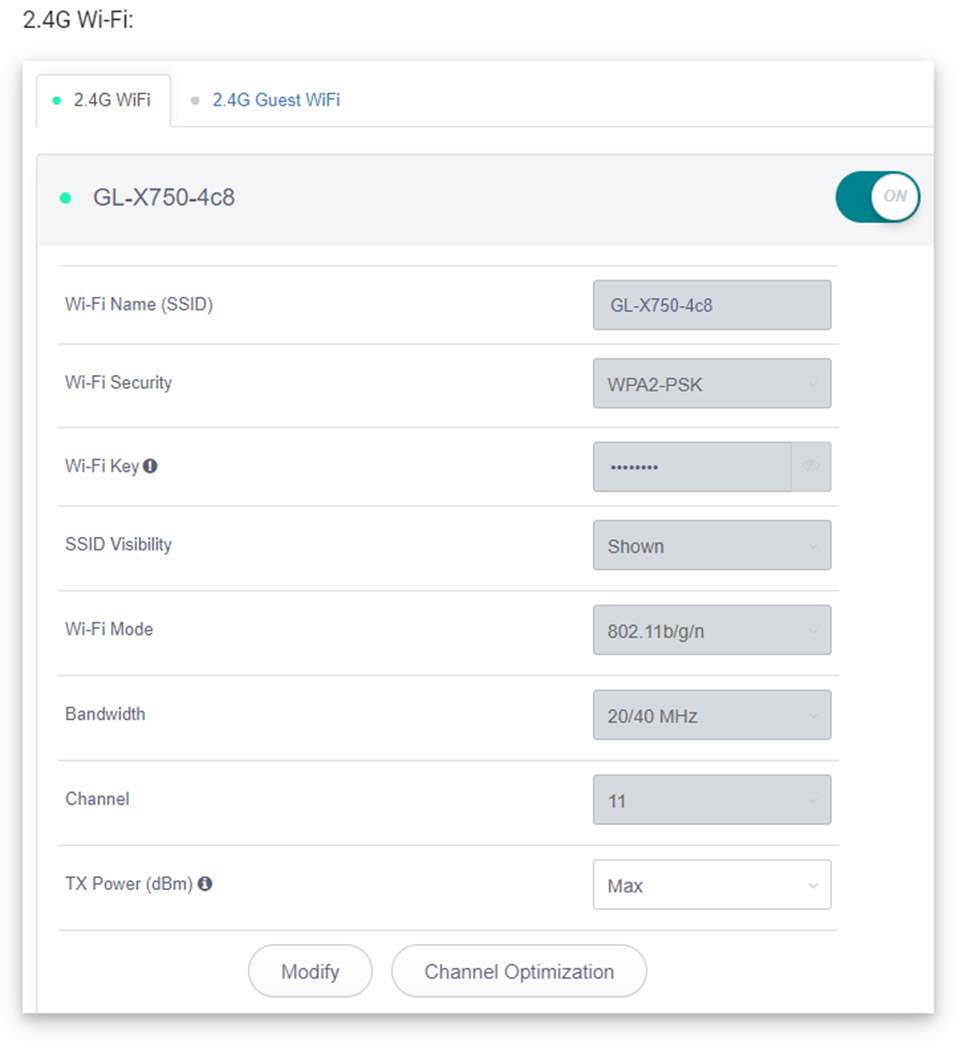Open the Wi-Fi Mode dropdown
This screenshot has height=1049, width=975.
click(712, 630)
